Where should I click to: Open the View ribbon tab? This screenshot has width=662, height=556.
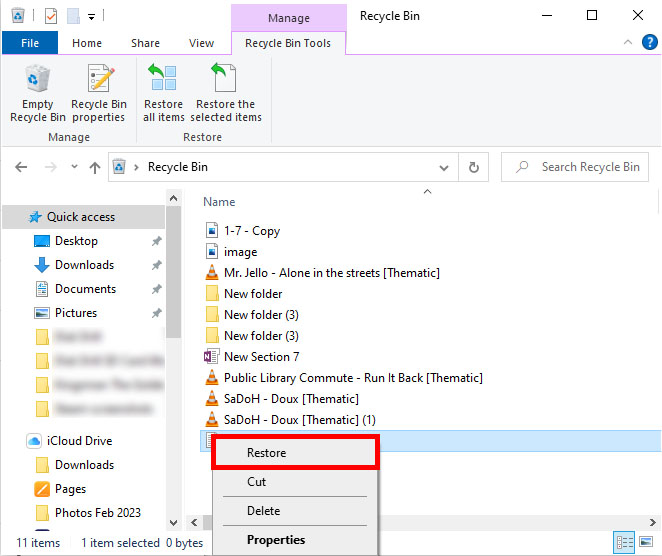click(x=201, y=43)
